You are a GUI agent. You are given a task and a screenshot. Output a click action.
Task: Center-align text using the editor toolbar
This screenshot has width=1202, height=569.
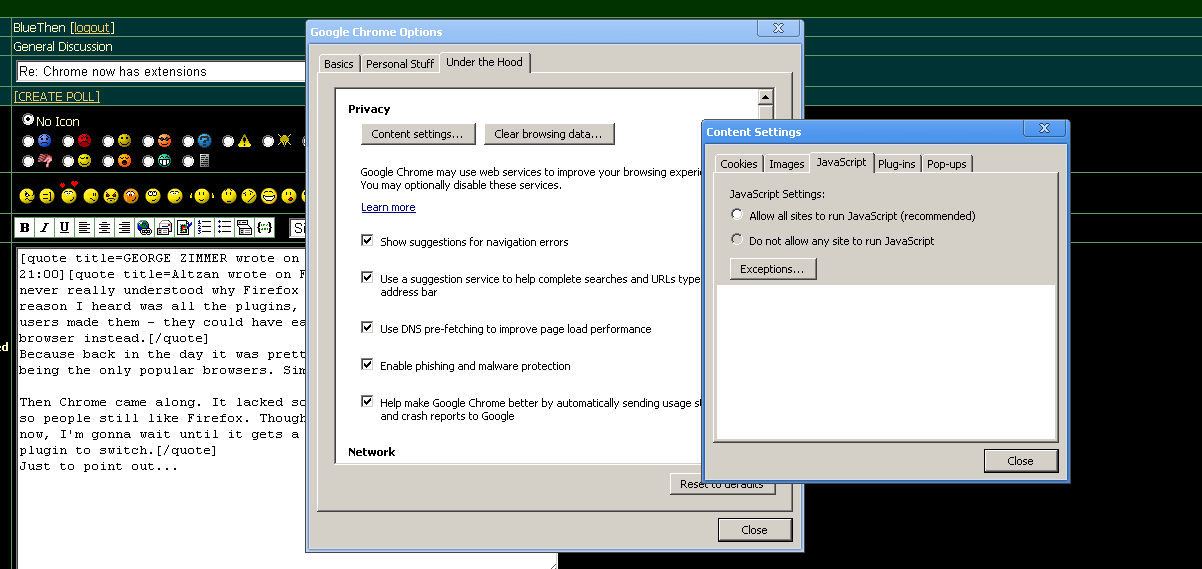click(104, 227)
